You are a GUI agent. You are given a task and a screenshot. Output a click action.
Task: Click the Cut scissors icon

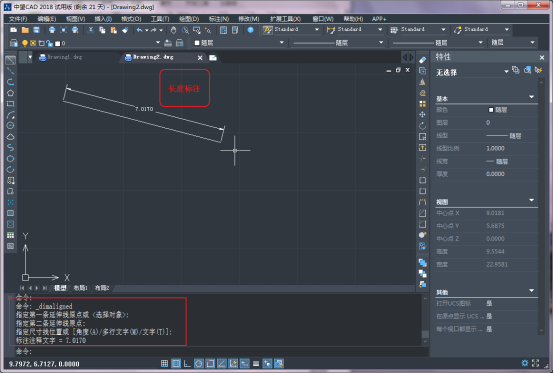(x=91, y=30)
